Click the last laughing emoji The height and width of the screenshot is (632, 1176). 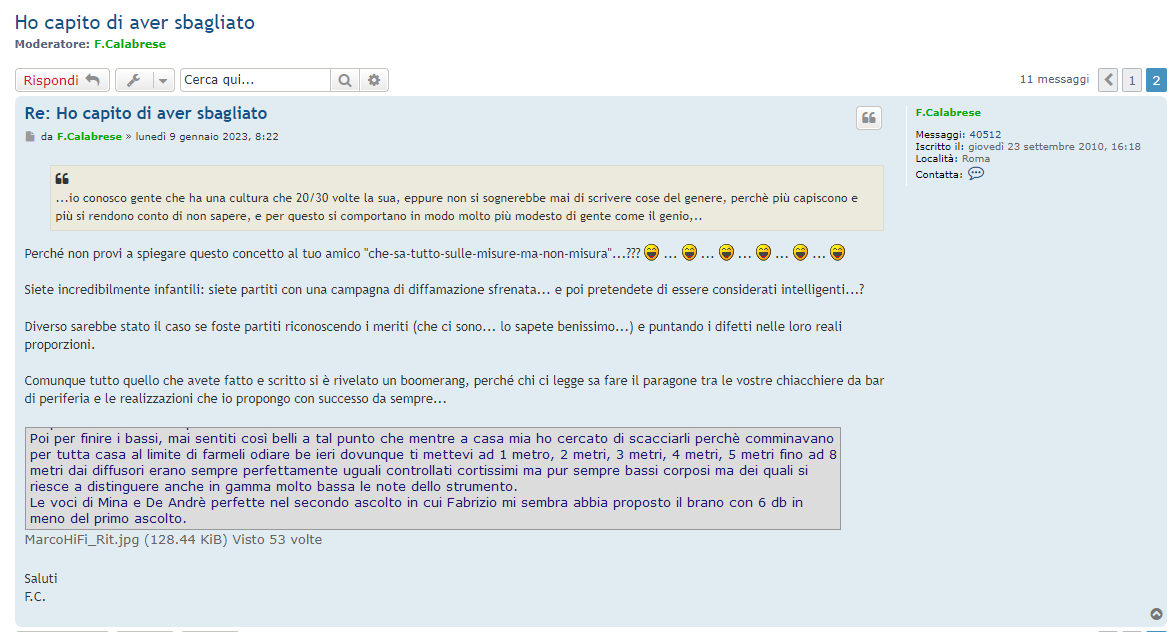(838, 253)
